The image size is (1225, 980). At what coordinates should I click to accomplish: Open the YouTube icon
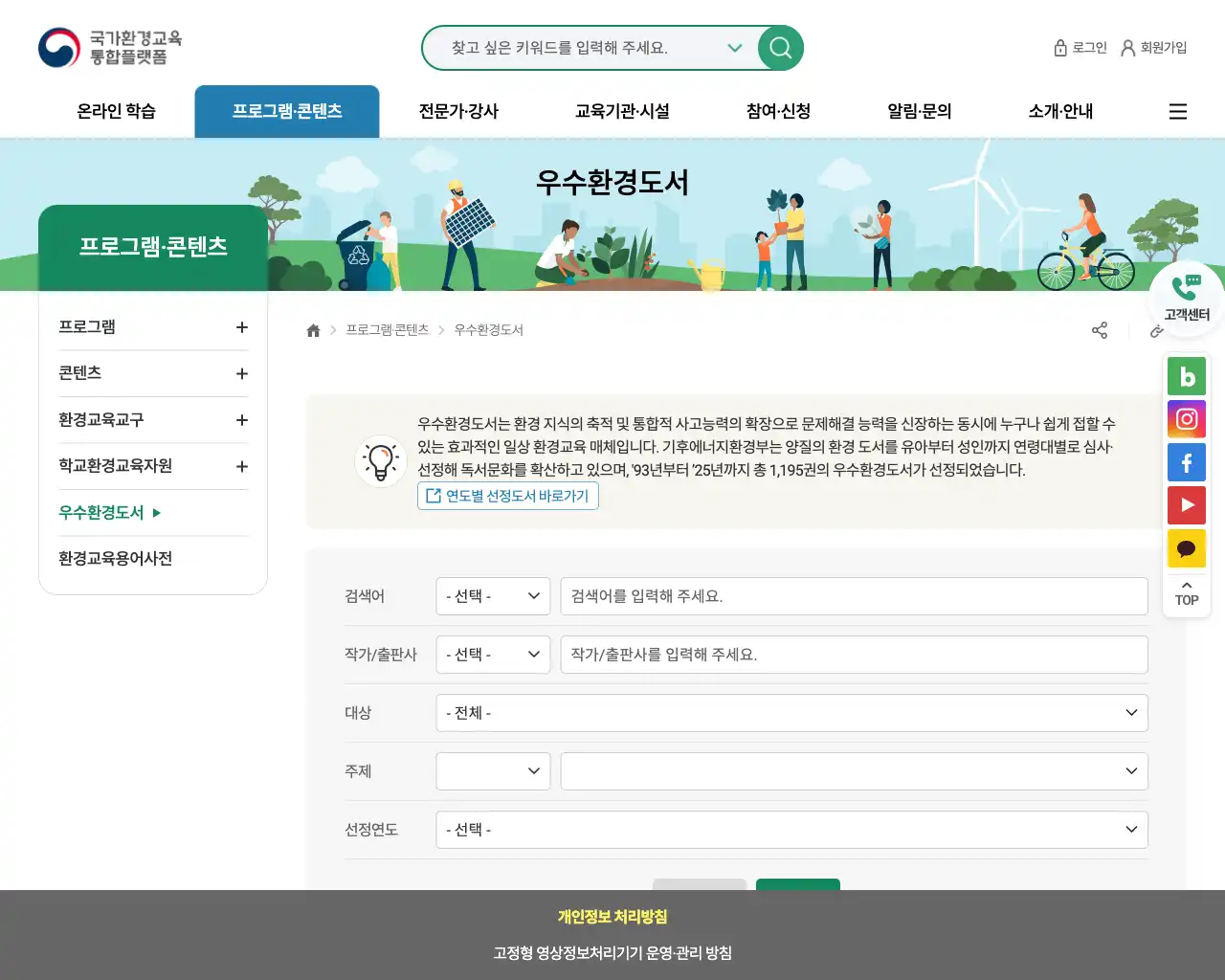pos(1187,505)
